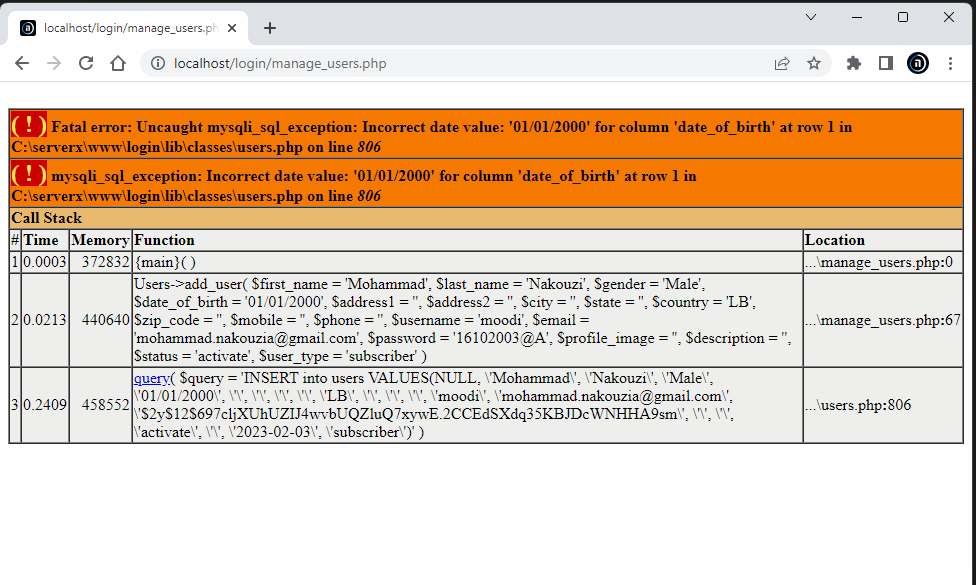Select the time value 0.2409

(x=45, y=405)
